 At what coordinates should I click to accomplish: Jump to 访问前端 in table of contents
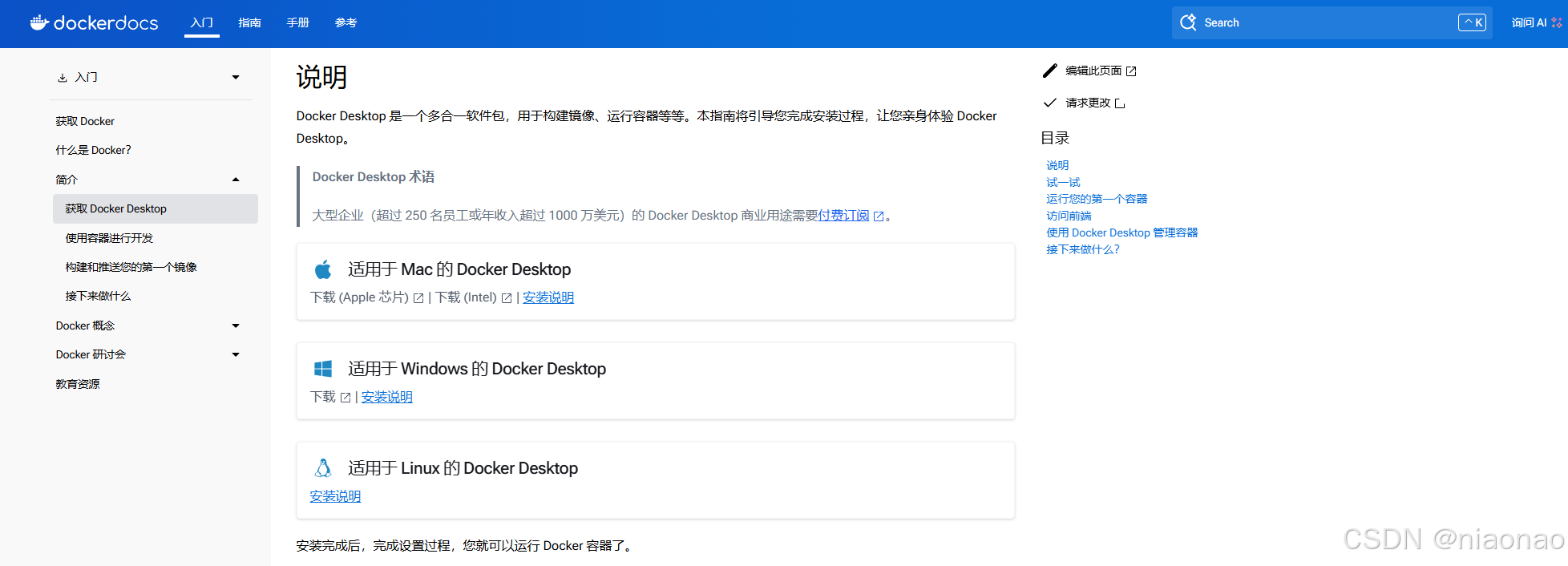point(1069,216)
